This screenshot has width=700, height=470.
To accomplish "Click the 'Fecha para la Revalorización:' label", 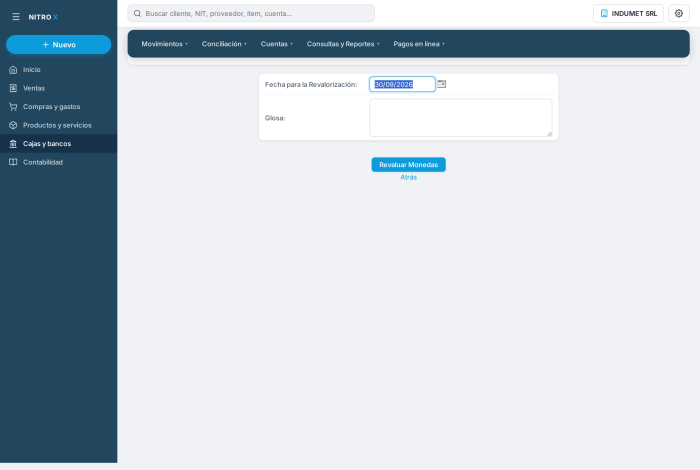I will coord(311,84).
